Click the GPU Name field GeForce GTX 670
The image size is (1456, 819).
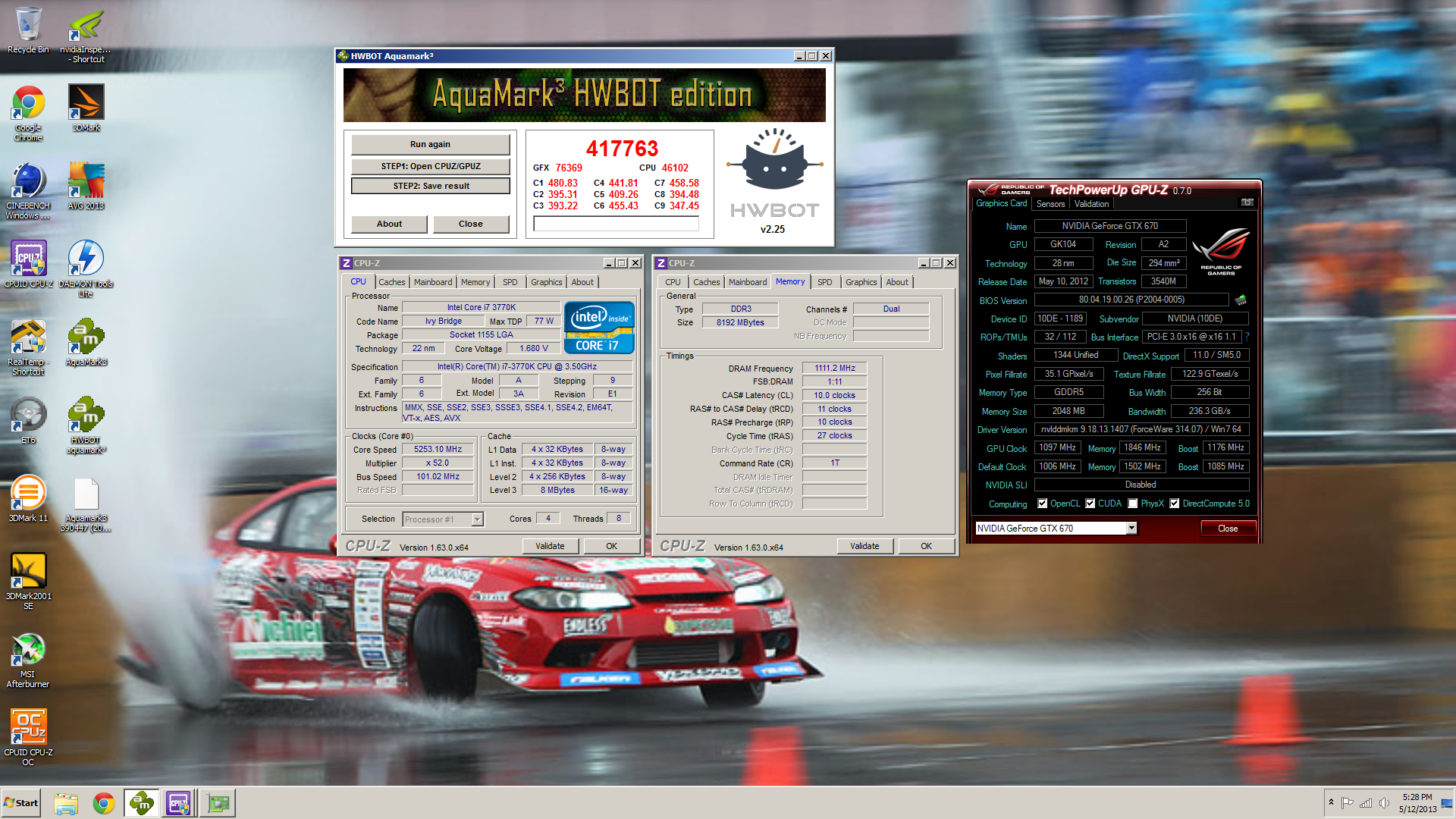(x=1109, y=226)
